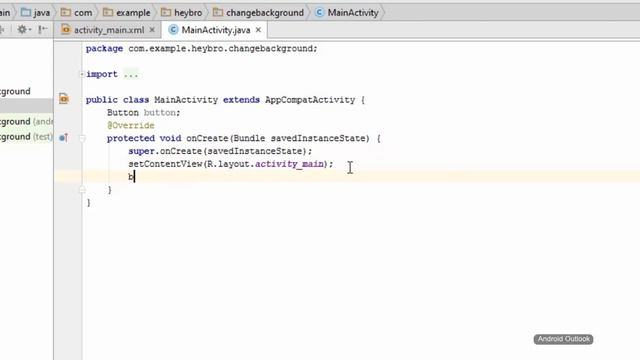This screenshot has height=360, width=640.
Task: Expand the folded import block
Action: 82,74
